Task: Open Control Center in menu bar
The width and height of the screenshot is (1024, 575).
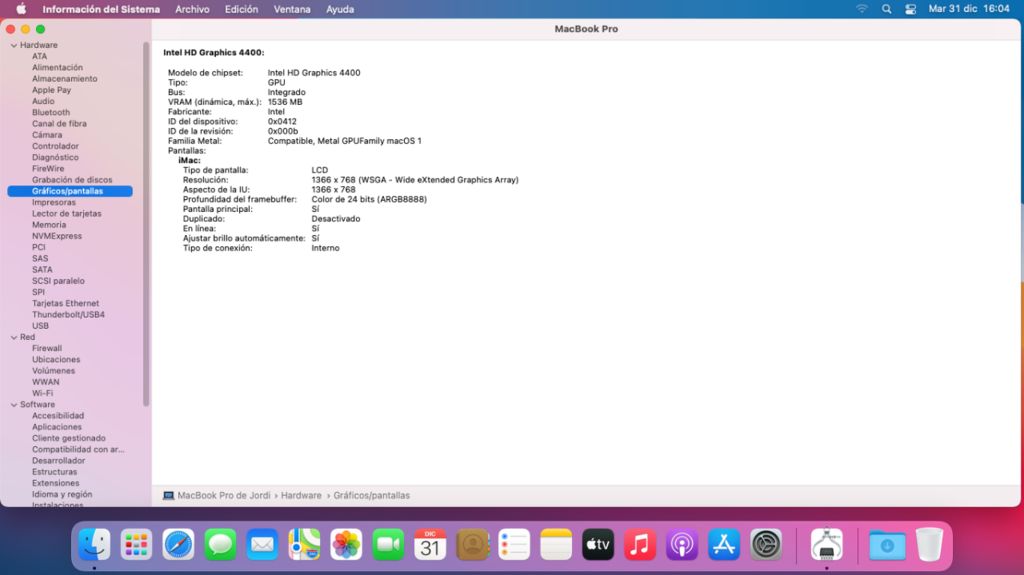Action: [x=910, y=9]
